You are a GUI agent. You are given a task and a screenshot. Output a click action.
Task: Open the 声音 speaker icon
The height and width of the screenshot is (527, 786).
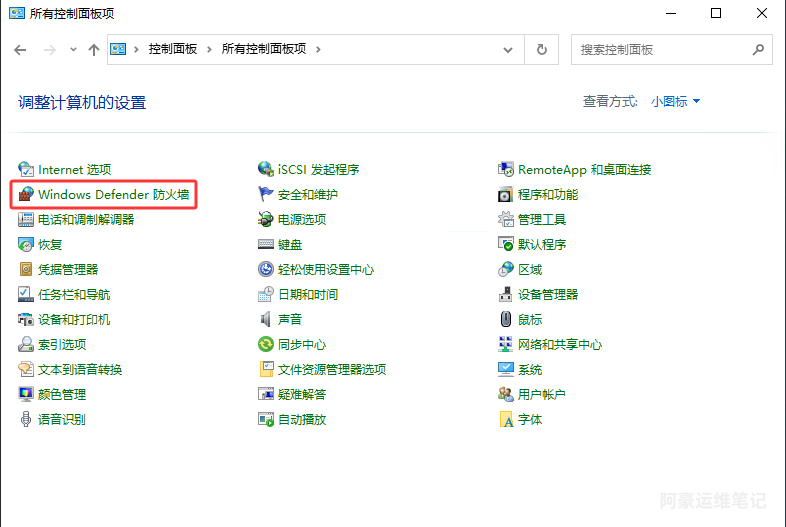click(x=266, y=319)
